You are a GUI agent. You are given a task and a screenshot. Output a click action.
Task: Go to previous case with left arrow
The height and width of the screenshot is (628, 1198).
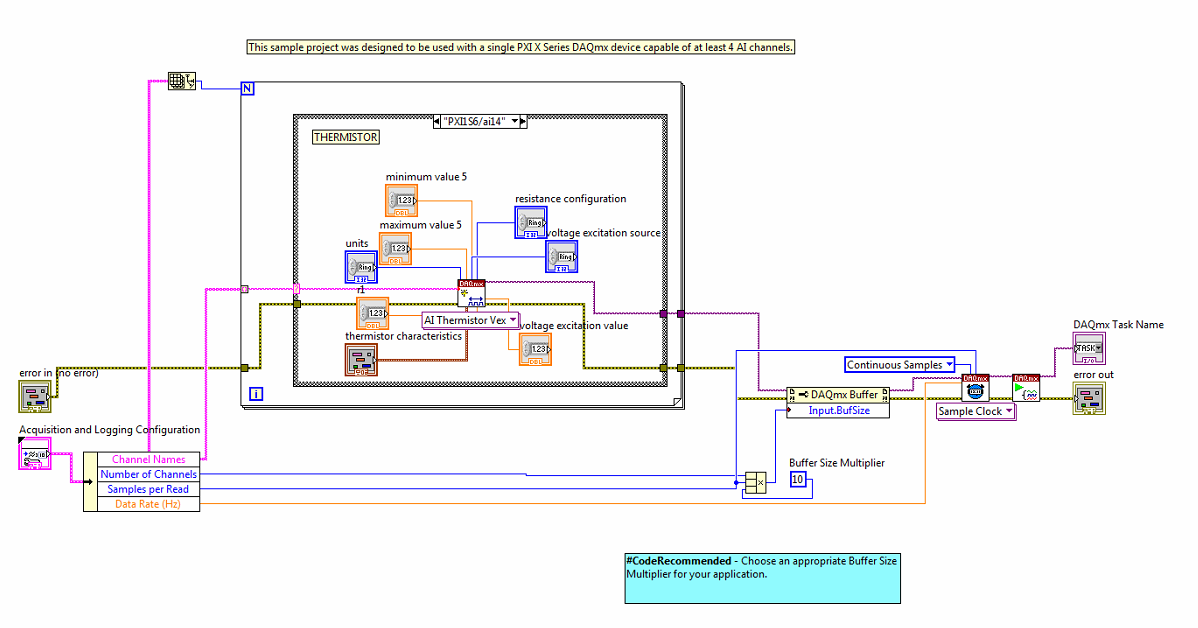(x=436, y=121)
